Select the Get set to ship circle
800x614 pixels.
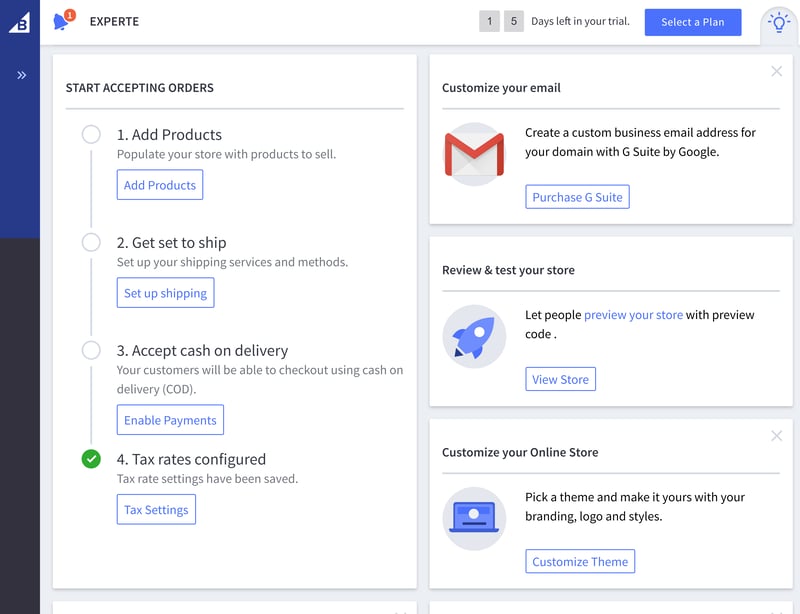(91, 242)
